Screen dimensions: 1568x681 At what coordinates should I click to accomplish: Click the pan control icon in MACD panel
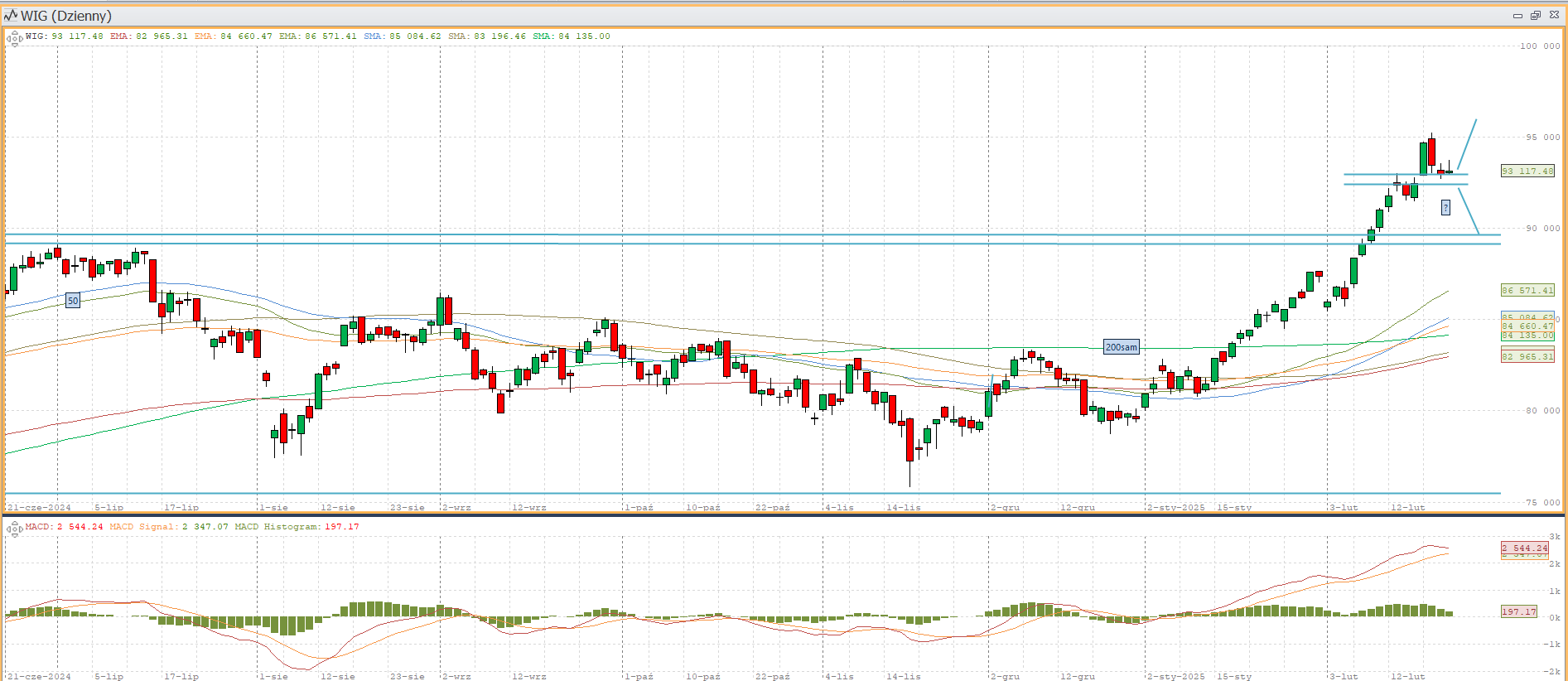coord(14,529)
